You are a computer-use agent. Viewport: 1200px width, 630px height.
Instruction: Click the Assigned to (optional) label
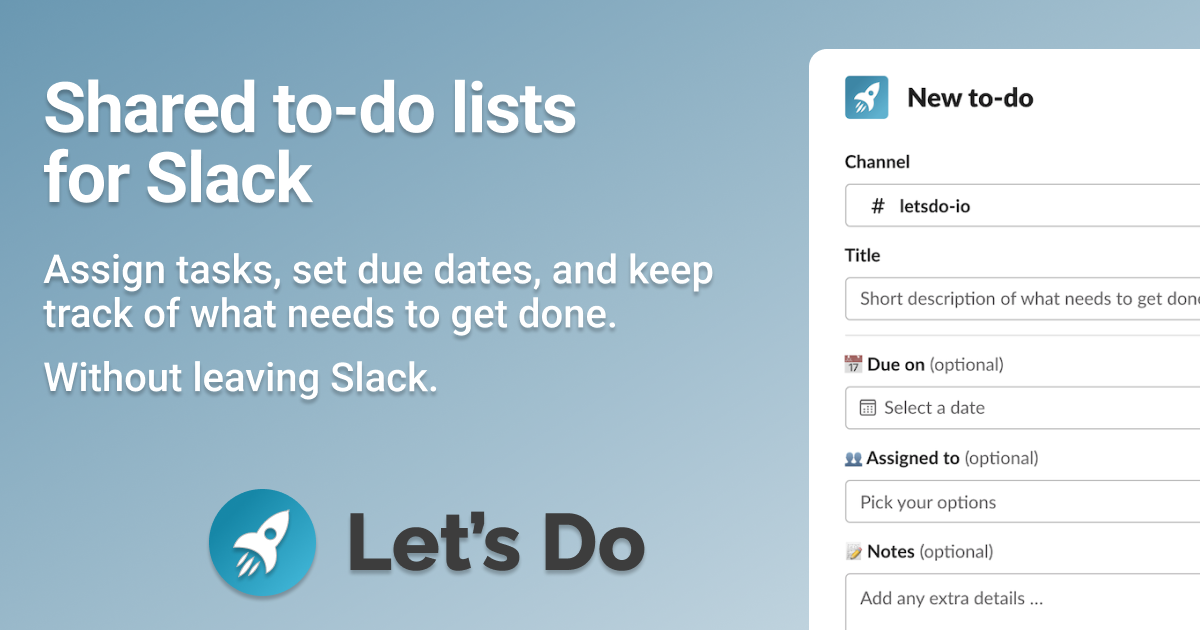coord(952,459)
